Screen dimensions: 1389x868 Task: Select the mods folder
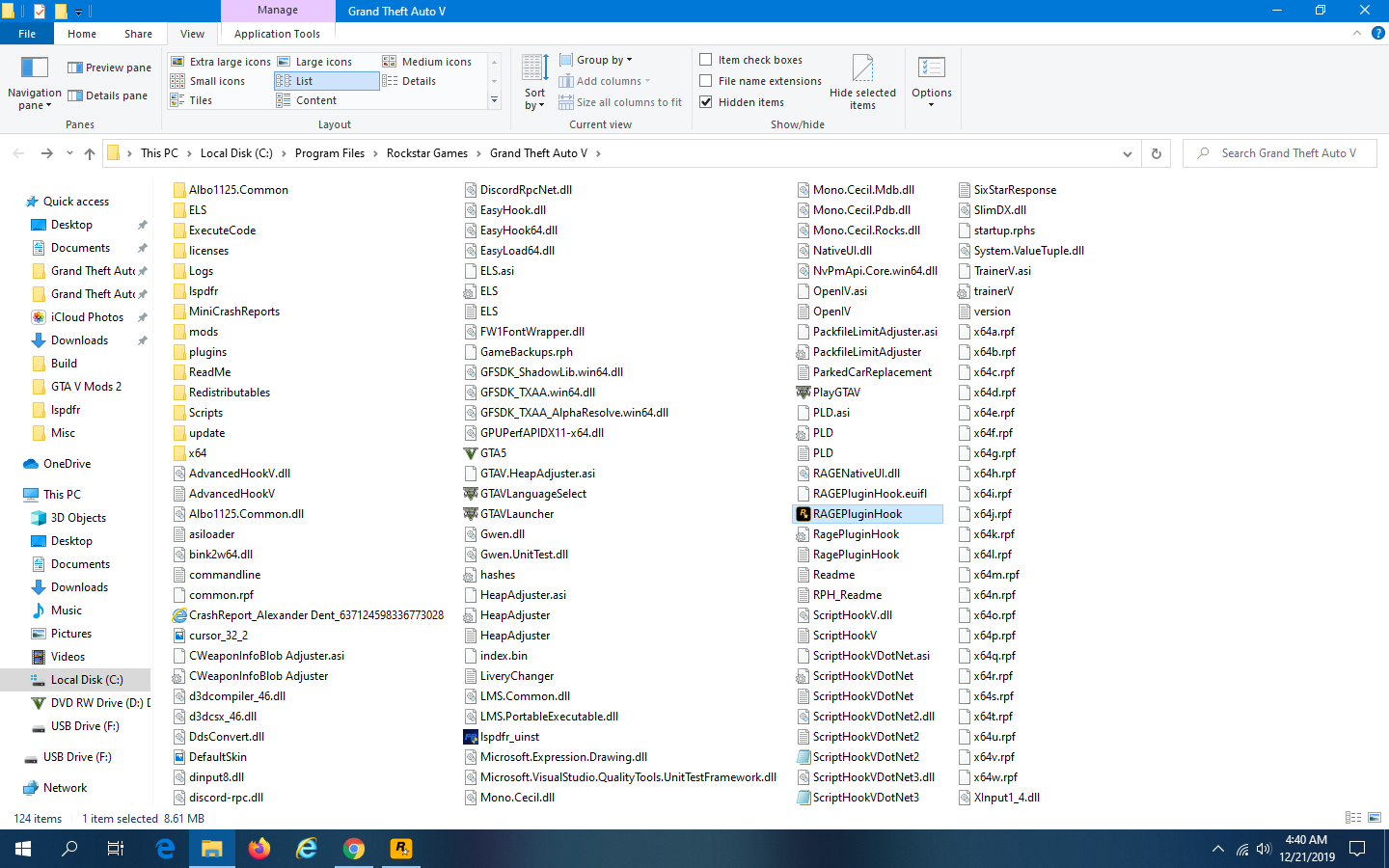(x=196, y=332)
